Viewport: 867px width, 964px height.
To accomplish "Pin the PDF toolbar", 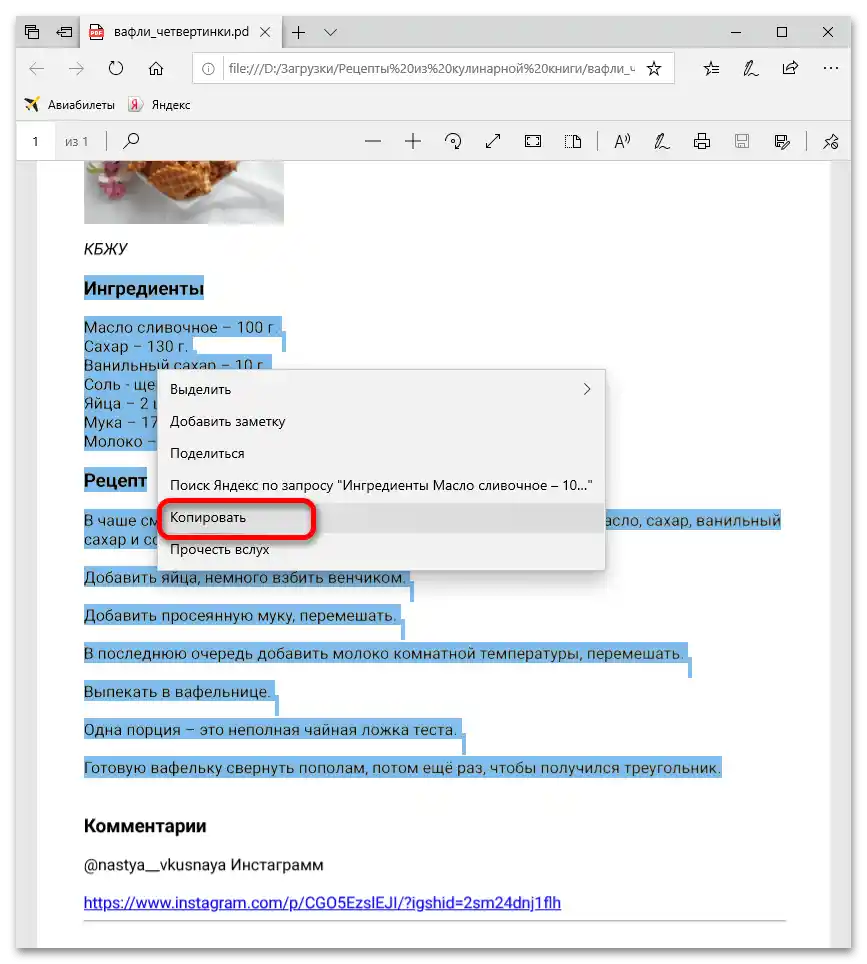I will click(831, 141).
